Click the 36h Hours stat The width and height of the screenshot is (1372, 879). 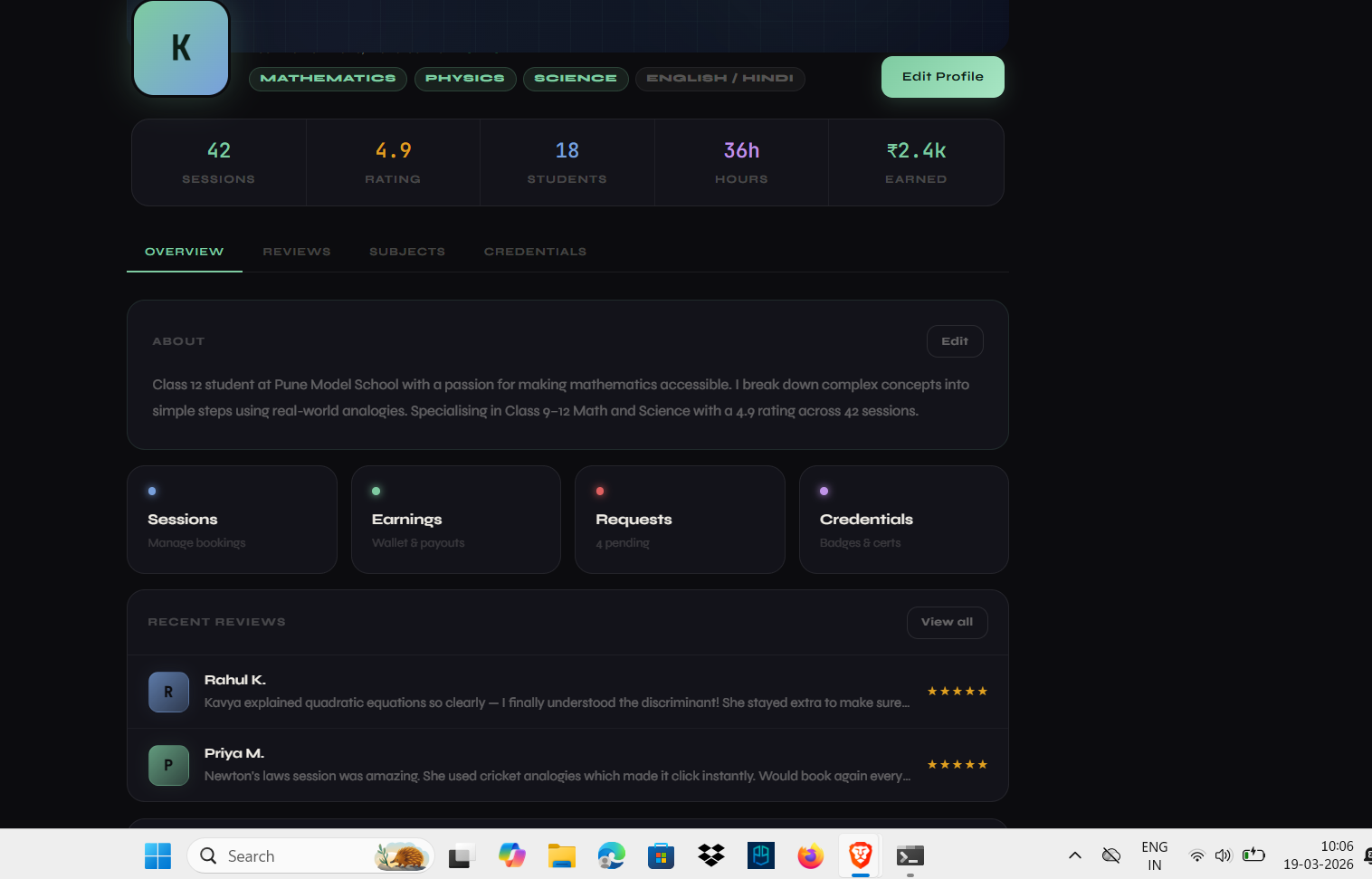pyautogui.click(x=741, y=163)
